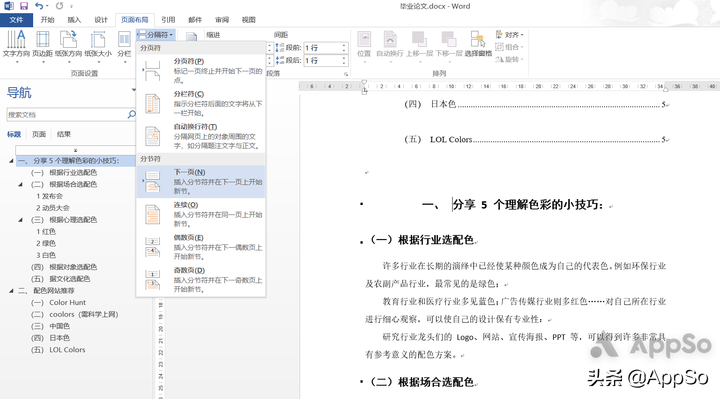Go to 3 白色 heading
Viewport: 720px width, 399px height.
click(46, 255)
